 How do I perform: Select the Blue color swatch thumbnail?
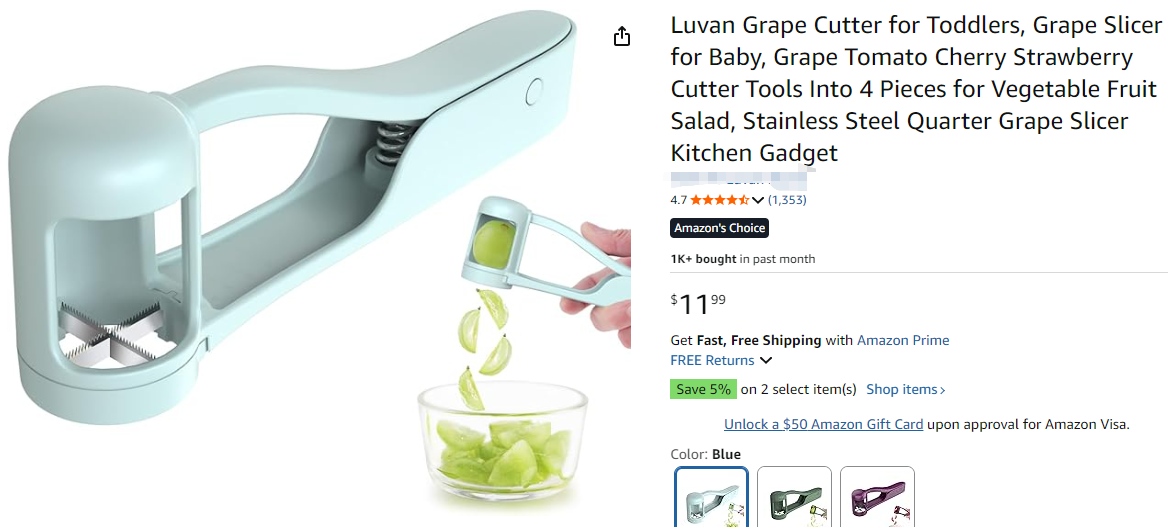coord(711,497)
